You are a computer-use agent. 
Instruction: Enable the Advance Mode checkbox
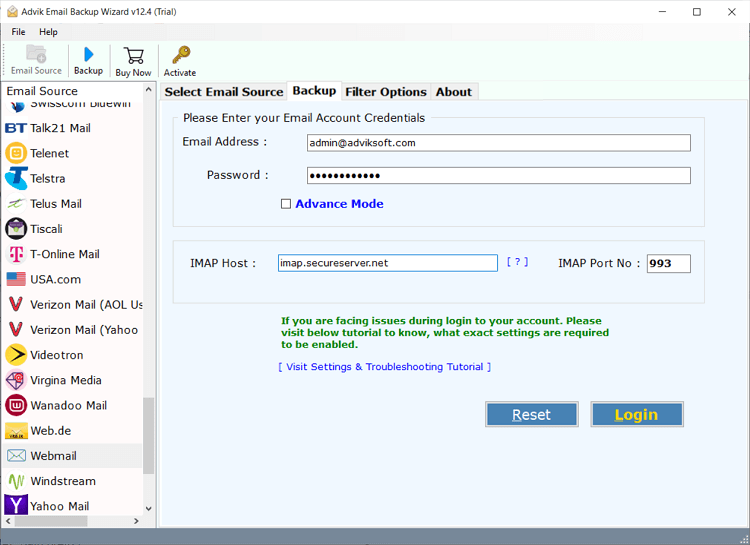pyautogui.click(x=286, y=204)
